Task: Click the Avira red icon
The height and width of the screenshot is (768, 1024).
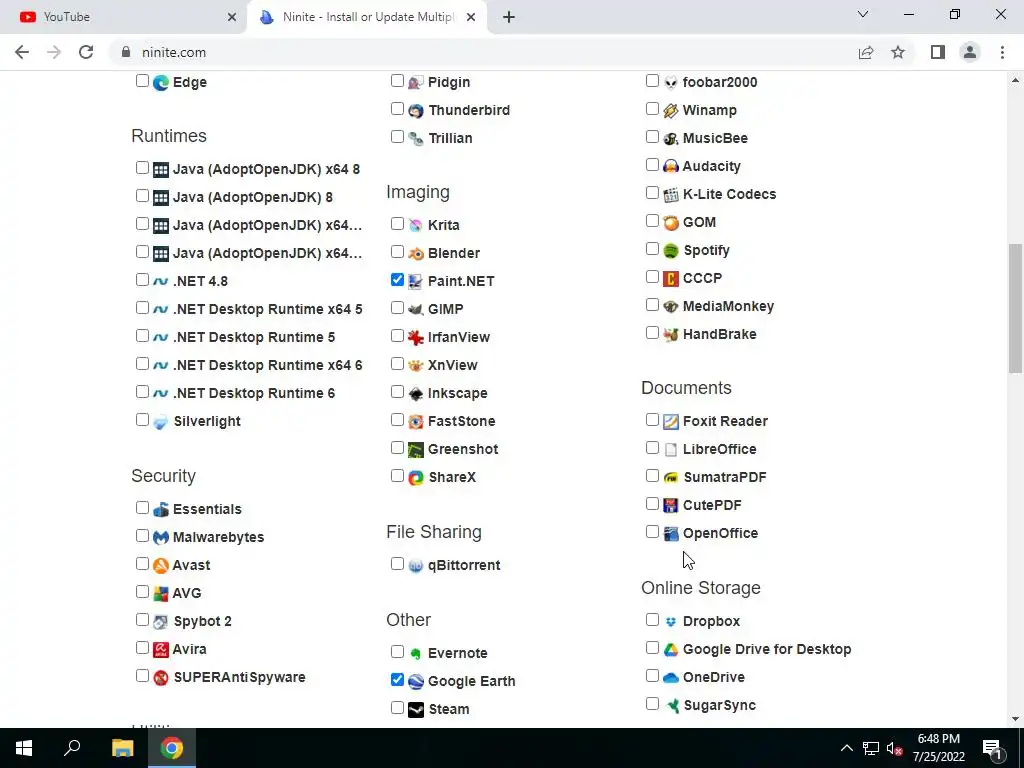Action: tap(161, 649)
